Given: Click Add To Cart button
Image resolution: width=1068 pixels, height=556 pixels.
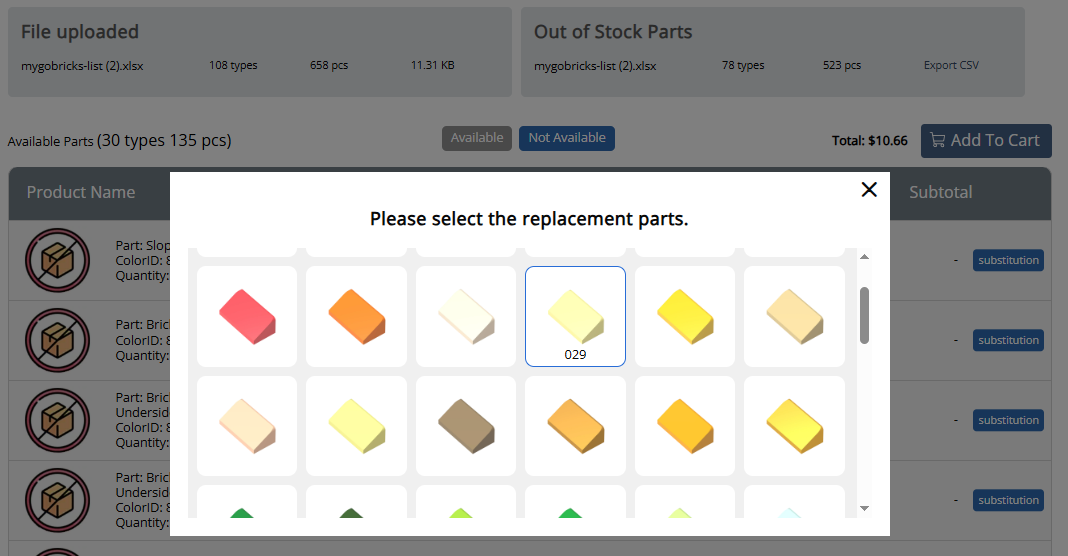Looking at the screenshot, I should coord(986,141).
